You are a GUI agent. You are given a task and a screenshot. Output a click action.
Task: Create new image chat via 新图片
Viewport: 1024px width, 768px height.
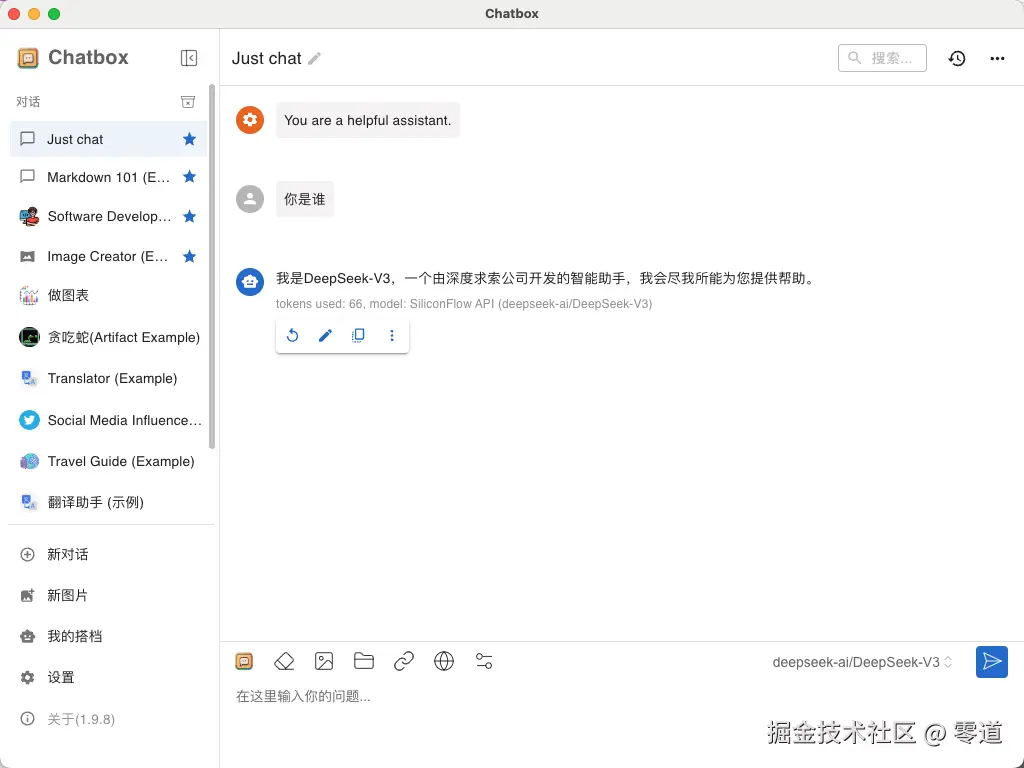[108, 596]
